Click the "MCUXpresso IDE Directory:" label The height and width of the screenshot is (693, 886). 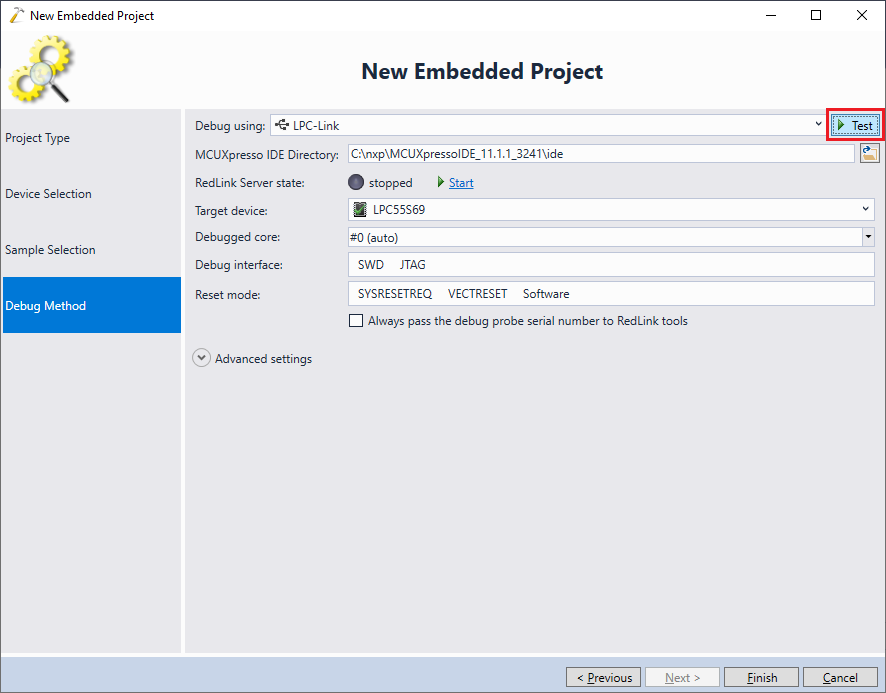(267, 154)
